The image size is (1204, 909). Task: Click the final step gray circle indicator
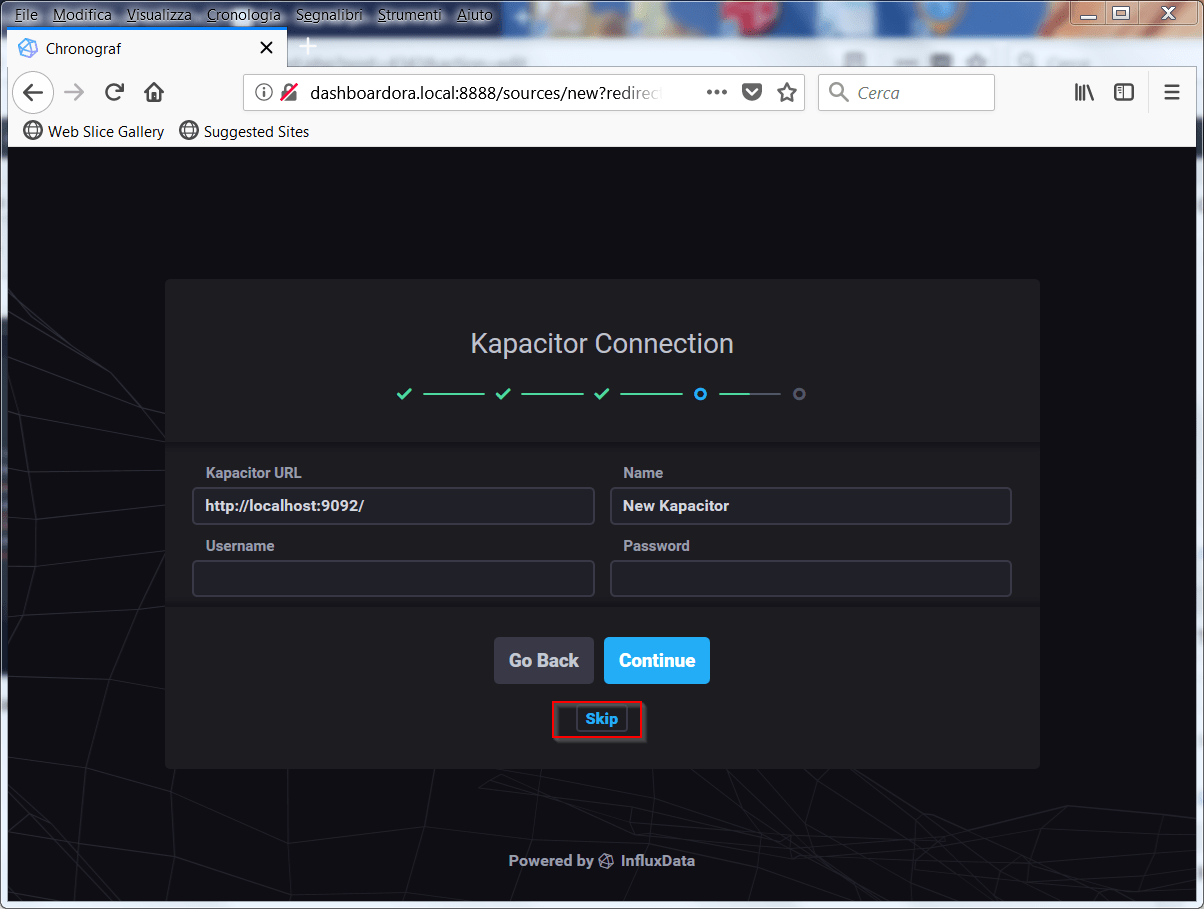(799, 394)
